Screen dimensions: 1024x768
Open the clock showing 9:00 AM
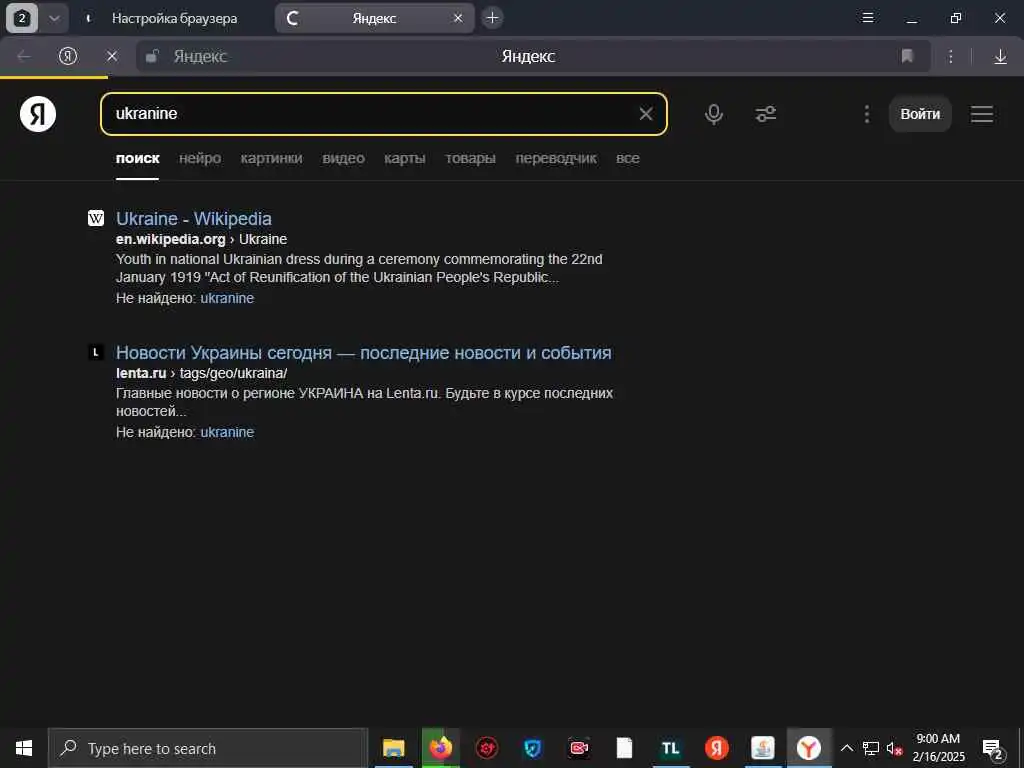938,748
